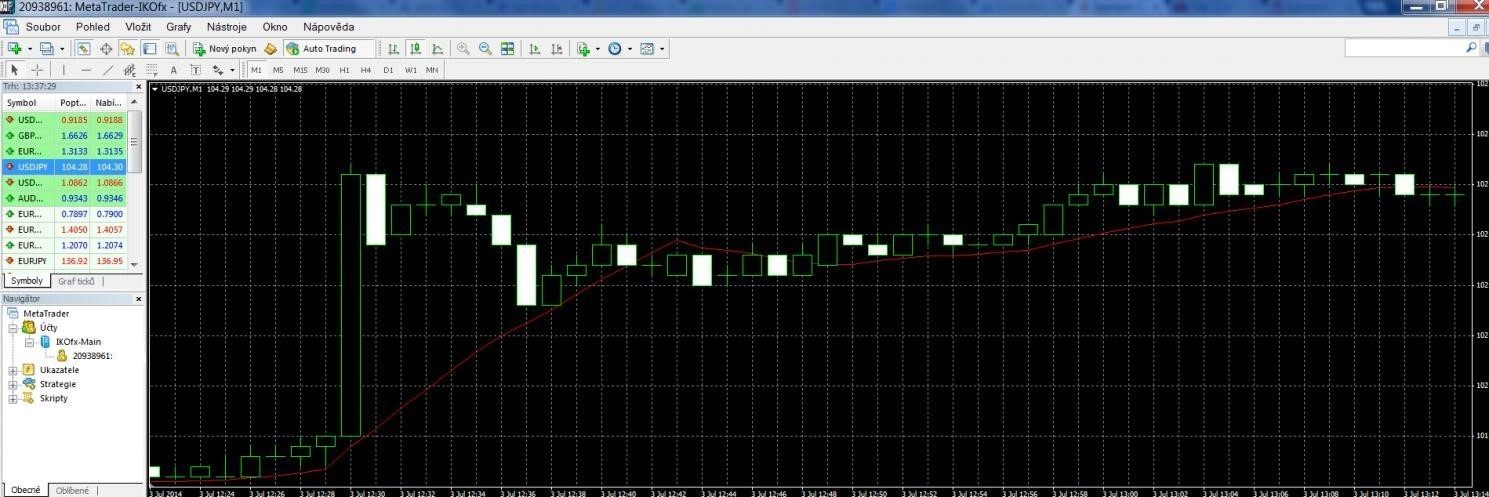1489x497 pixels.
Task: Open the tile windows icon
Action: 507,48
